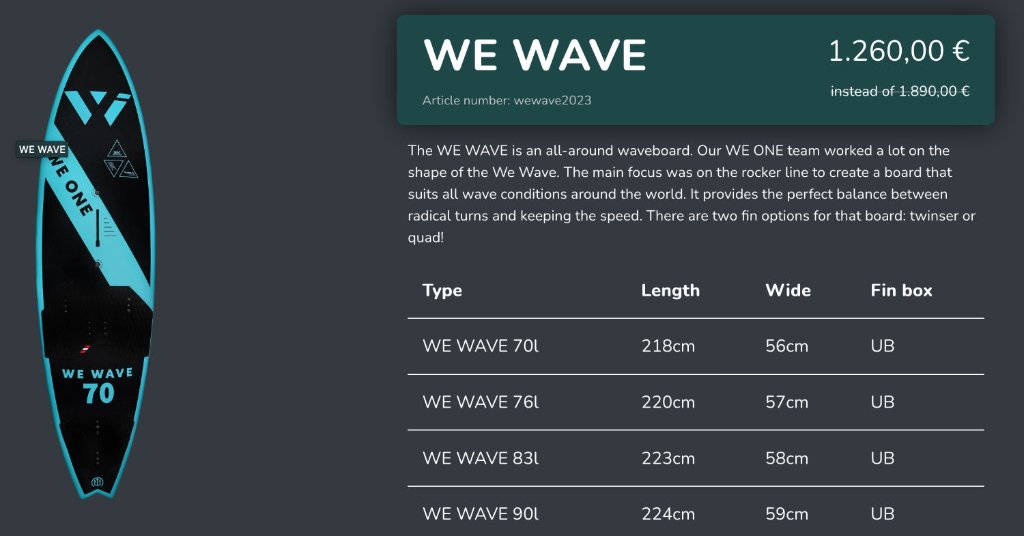Click the round logo at the board tail
The width and height of the screenshot is (1024, 536).
[x=98, y=482]
